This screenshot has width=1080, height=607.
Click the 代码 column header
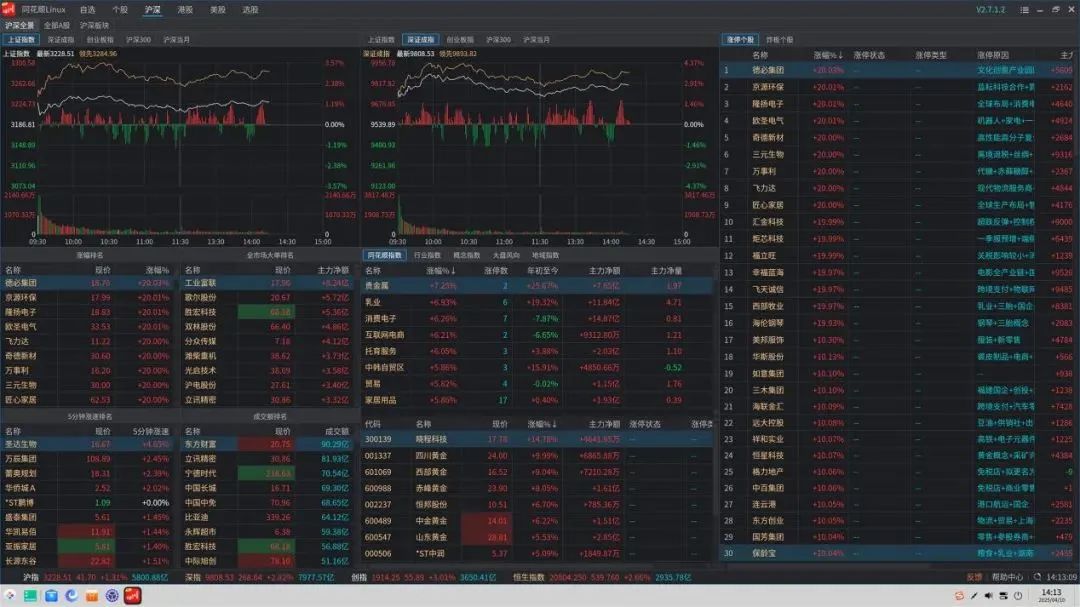[373, 424]
